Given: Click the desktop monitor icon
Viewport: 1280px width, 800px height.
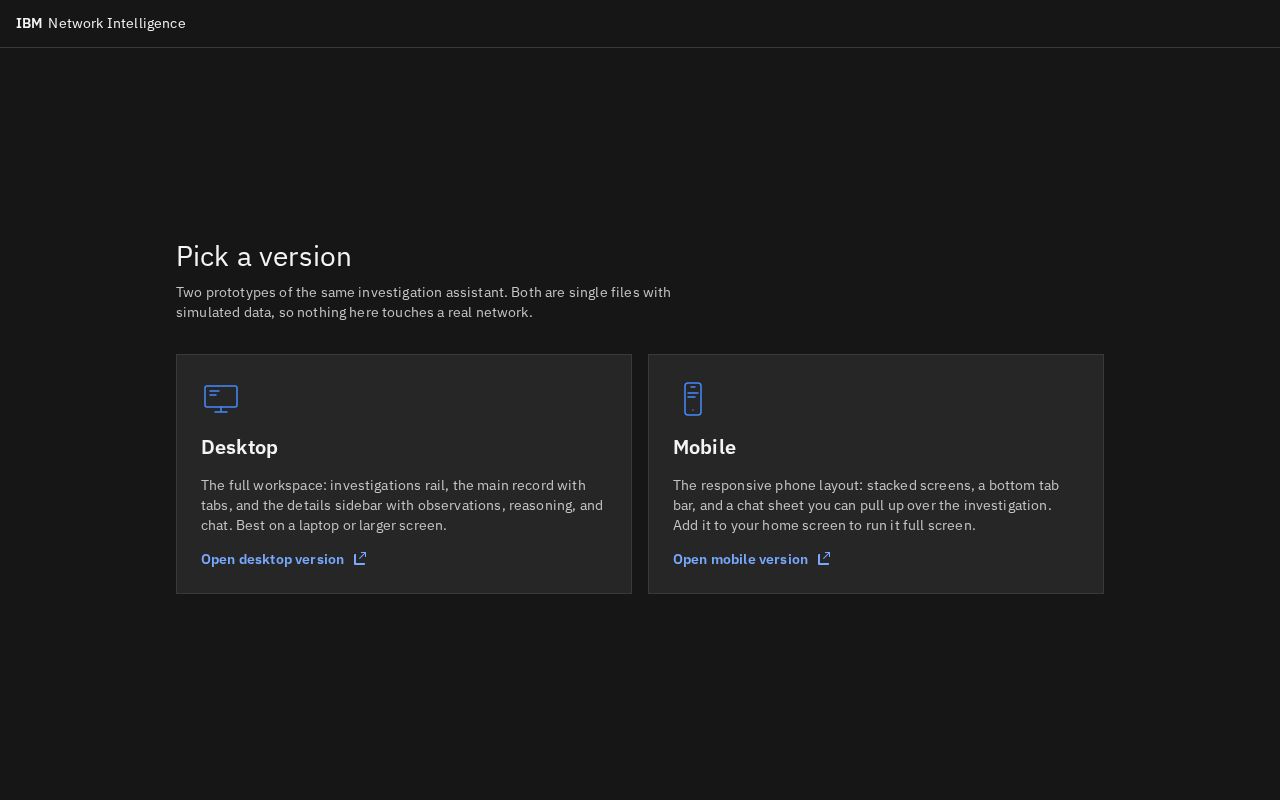Looking at the screenshot, I should coord(221,399).
